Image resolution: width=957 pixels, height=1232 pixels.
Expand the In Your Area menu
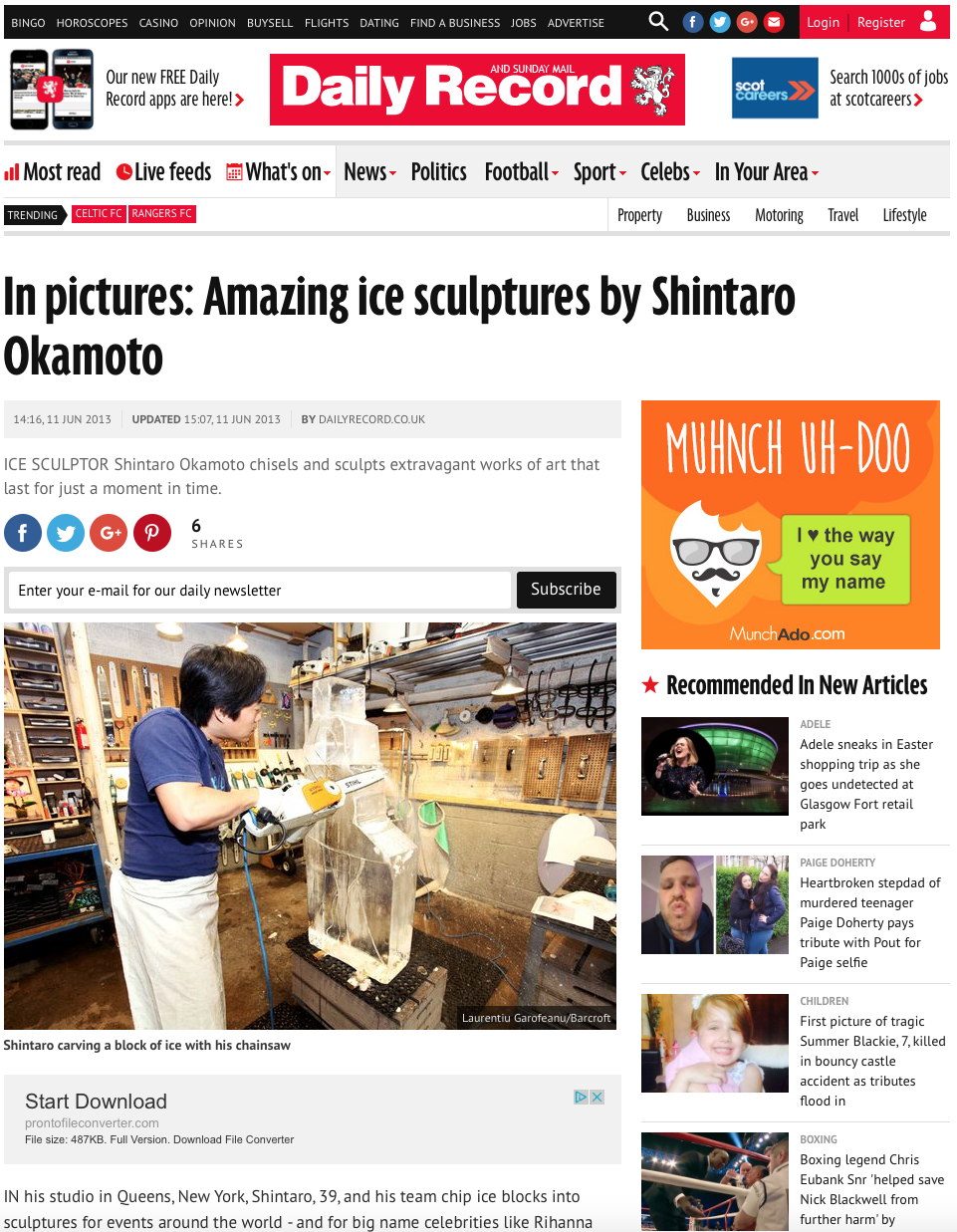tap(767, 172)
